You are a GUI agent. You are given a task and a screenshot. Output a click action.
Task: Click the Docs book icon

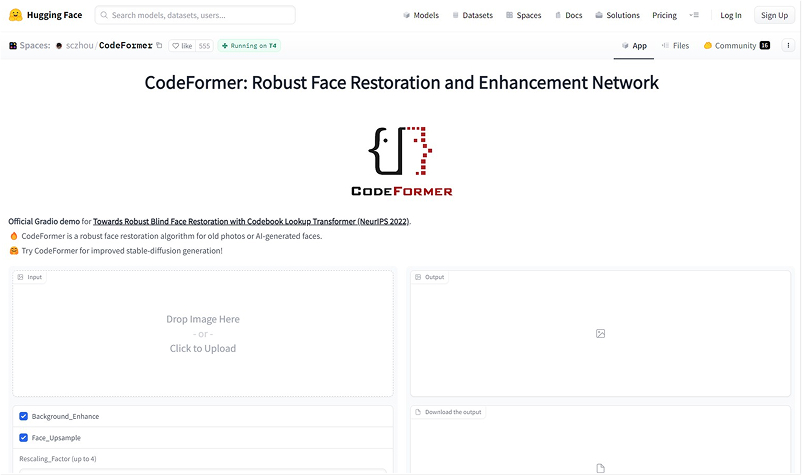[x=558, y=15]
